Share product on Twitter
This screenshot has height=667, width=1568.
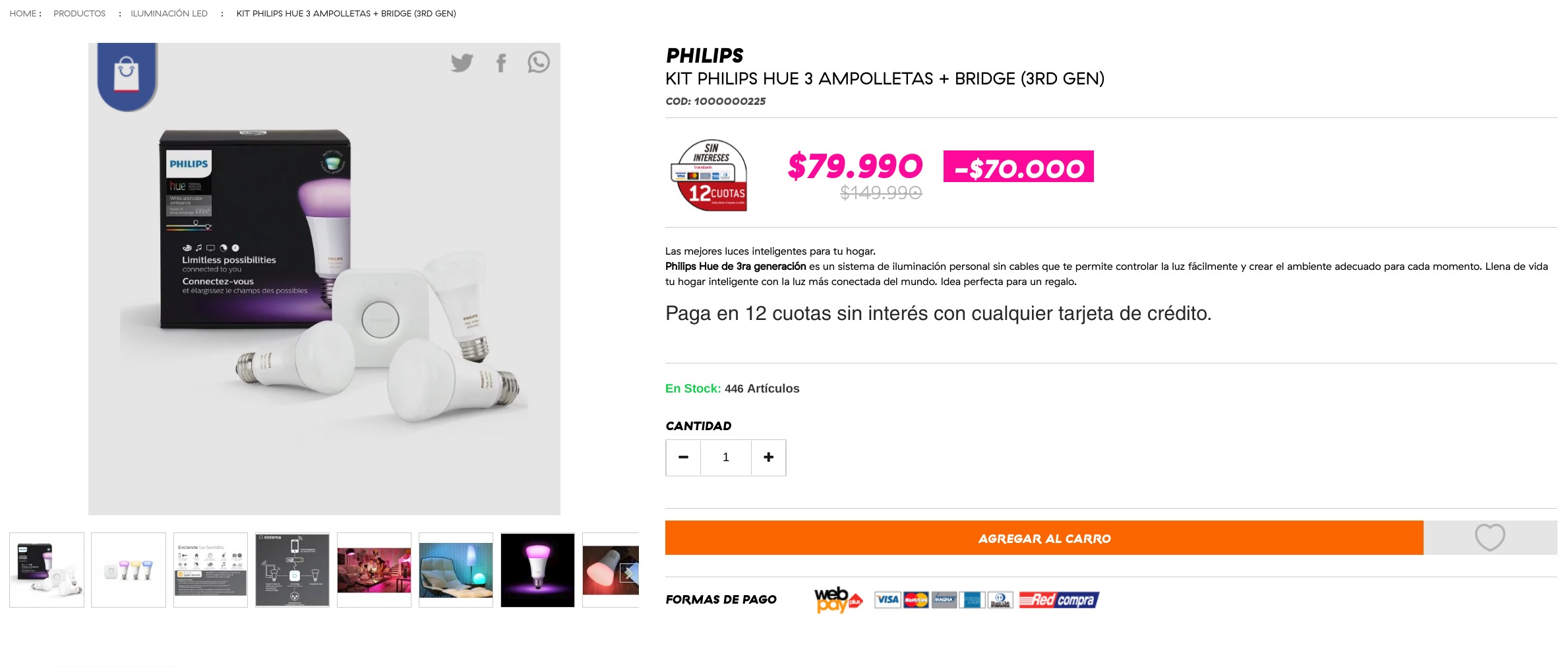pos(462,63)
